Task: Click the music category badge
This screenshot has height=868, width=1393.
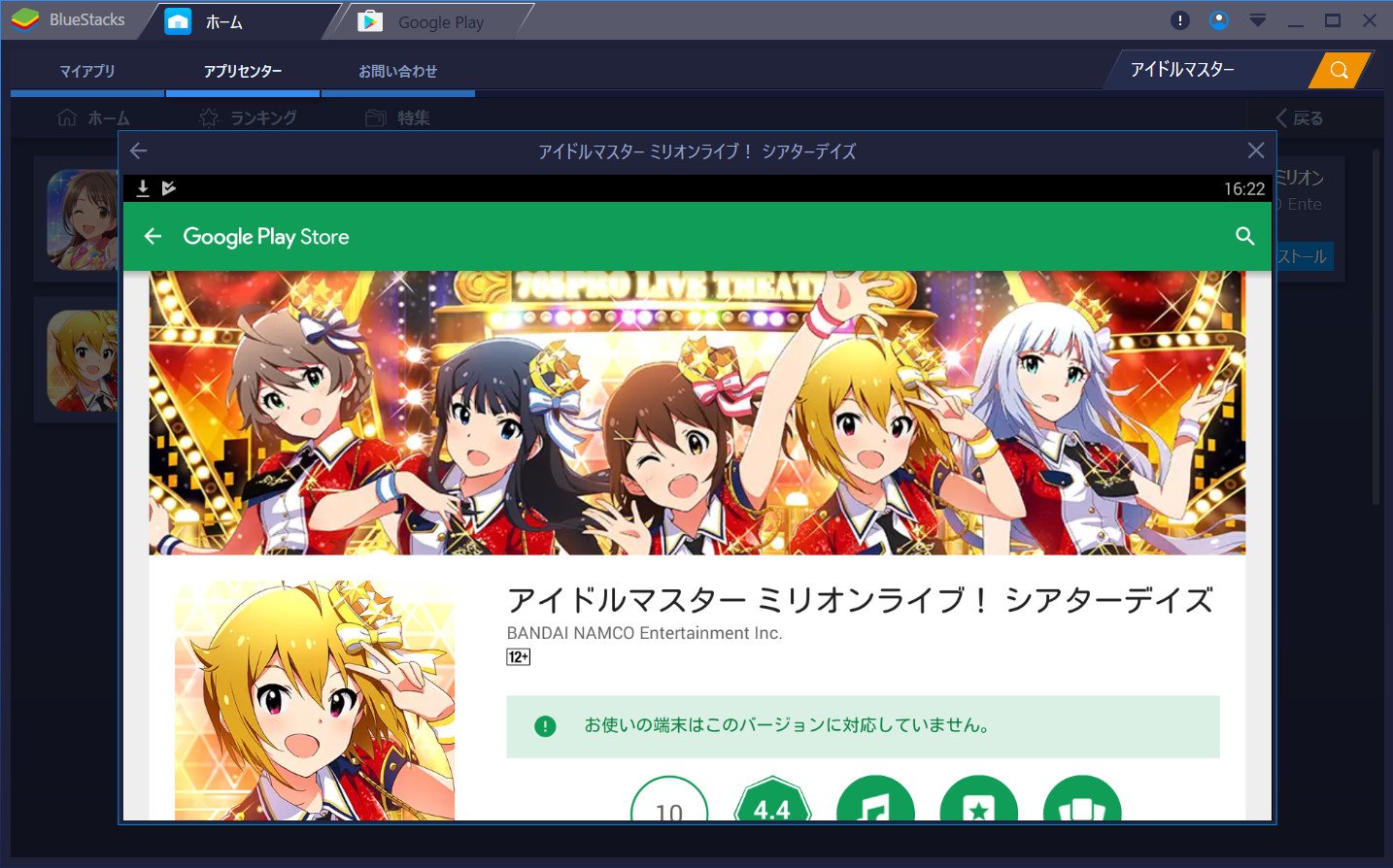Action: [875, 799]
